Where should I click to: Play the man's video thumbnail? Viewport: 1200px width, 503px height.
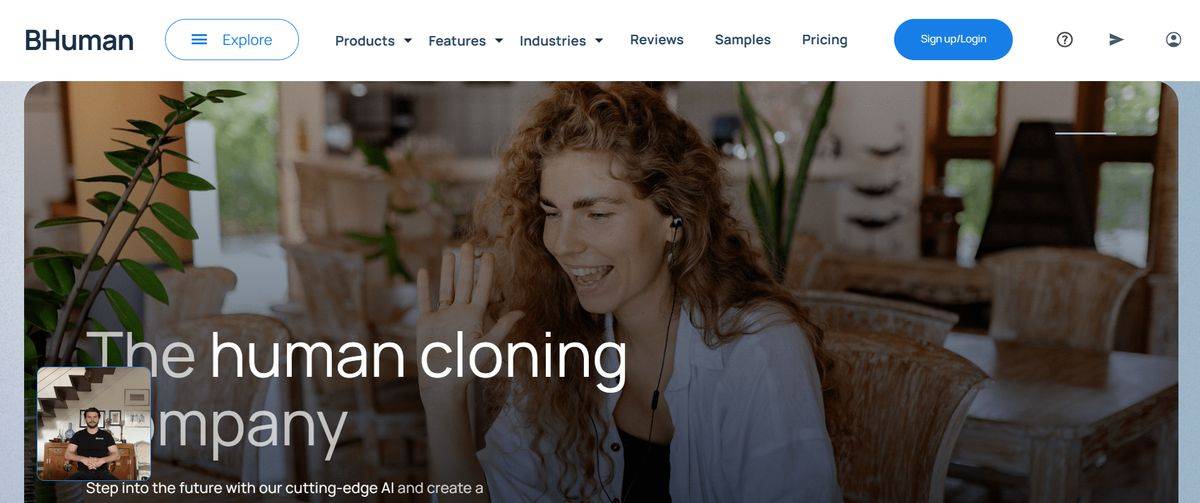tap(94, 424)
